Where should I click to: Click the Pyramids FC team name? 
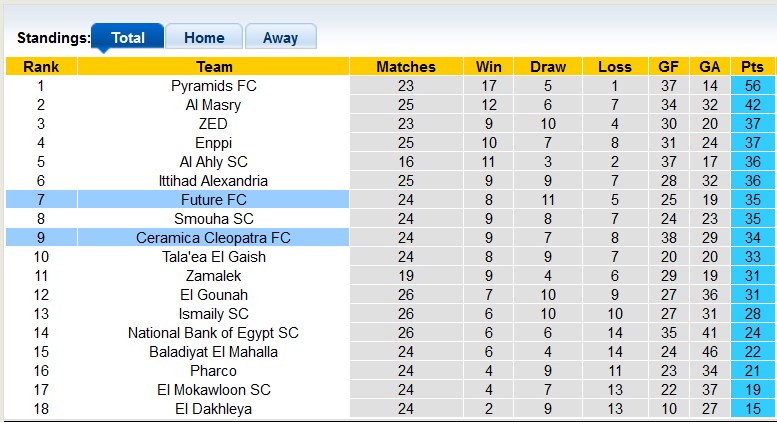tap(213, 86)
